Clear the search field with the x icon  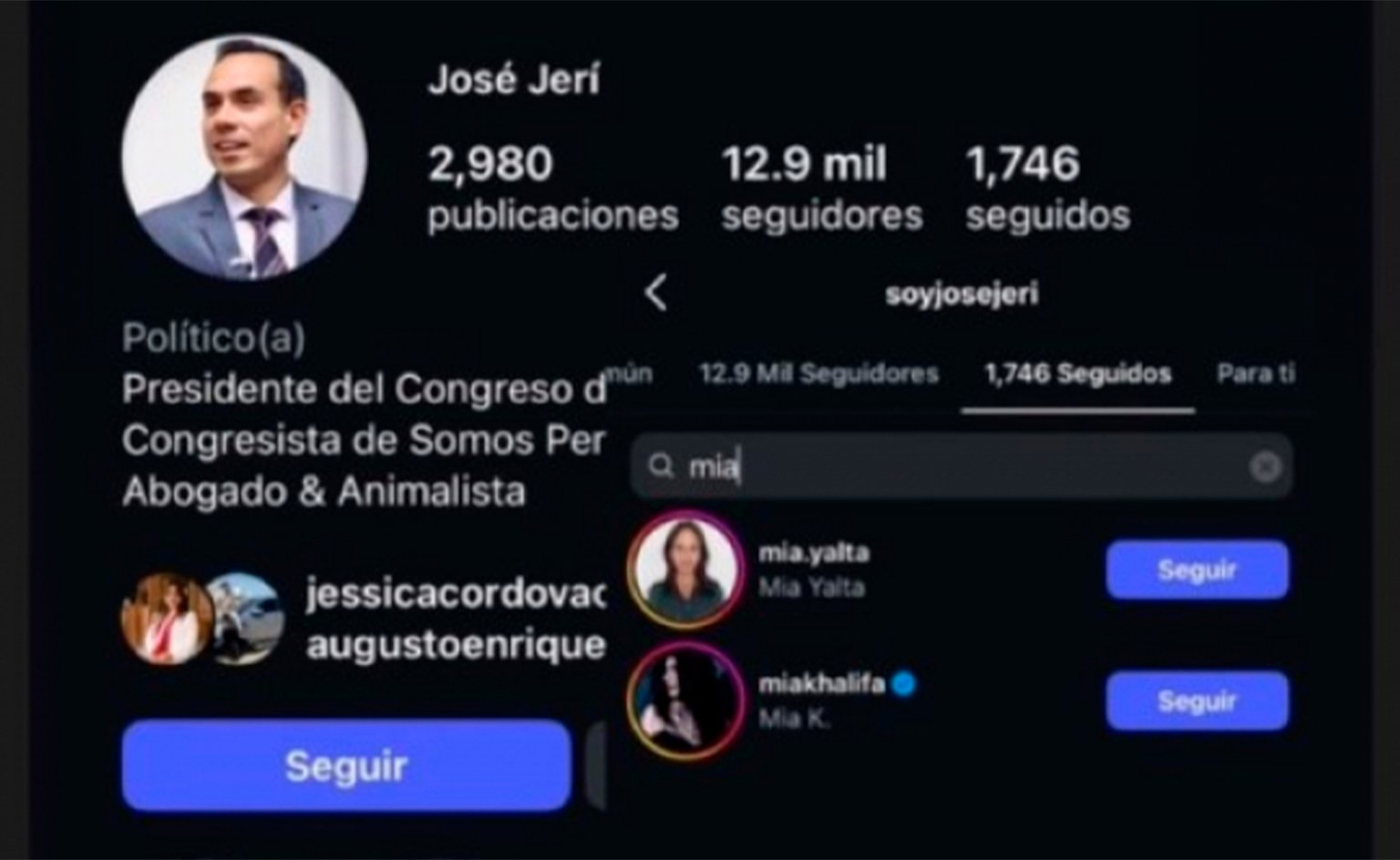pos(1265,466)
